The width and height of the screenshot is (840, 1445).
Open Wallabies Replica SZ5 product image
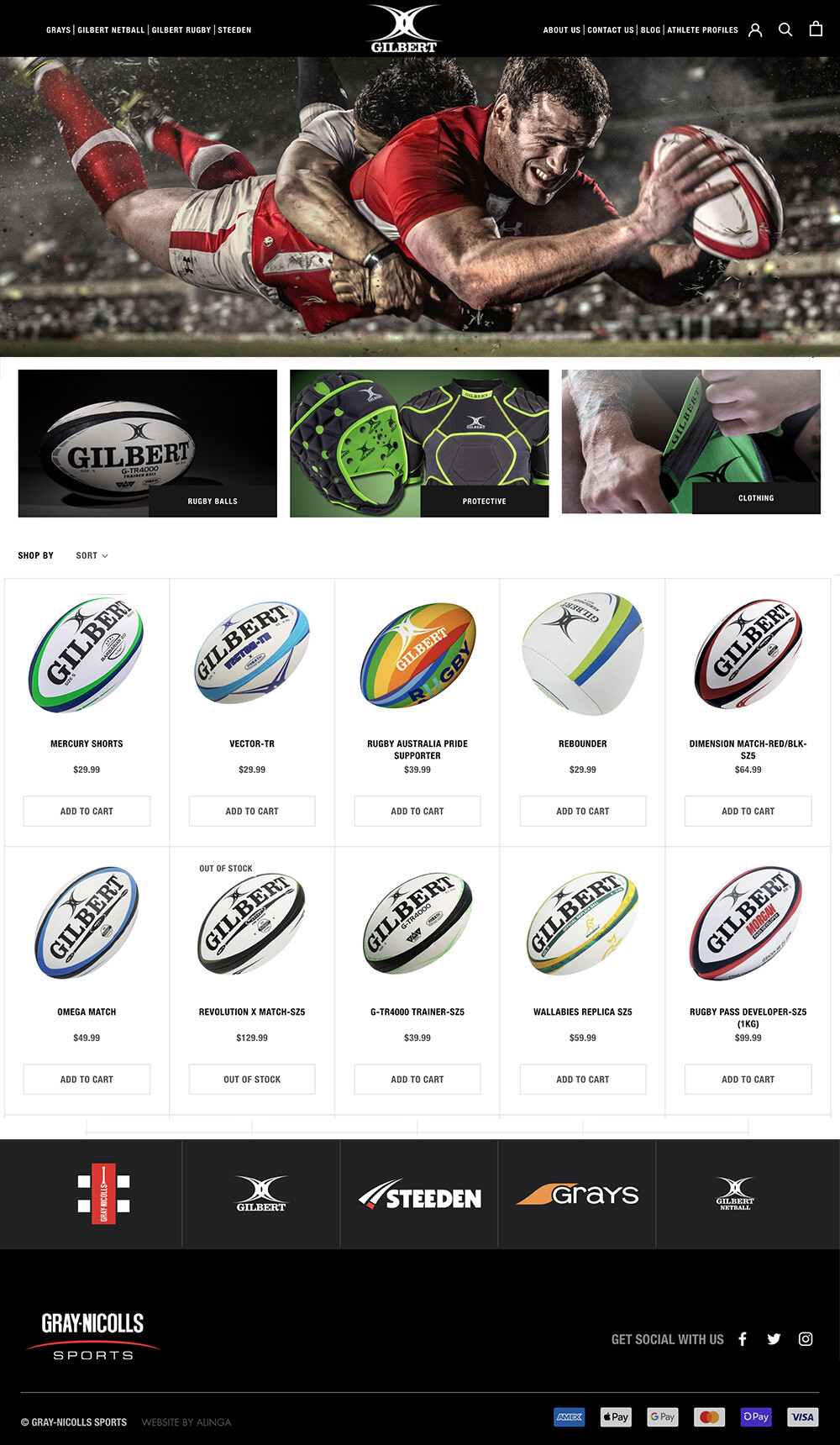click(x=583, y=923)
